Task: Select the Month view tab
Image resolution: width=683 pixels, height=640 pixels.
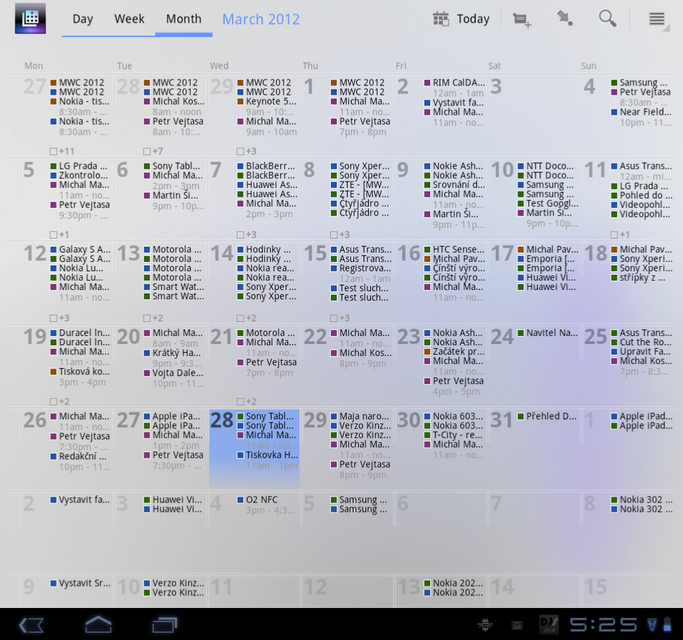Action: click(183, 19)
